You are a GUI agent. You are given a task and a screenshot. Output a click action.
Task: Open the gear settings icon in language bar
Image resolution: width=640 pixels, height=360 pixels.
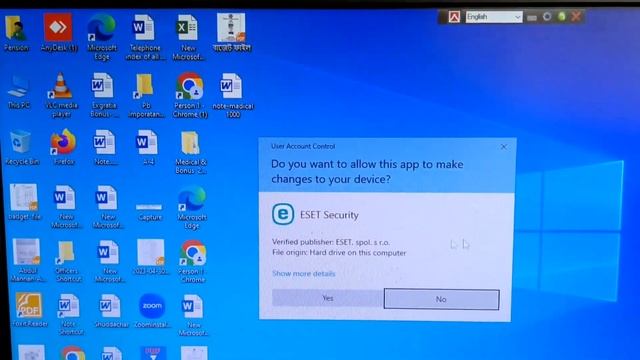(547, 17)
